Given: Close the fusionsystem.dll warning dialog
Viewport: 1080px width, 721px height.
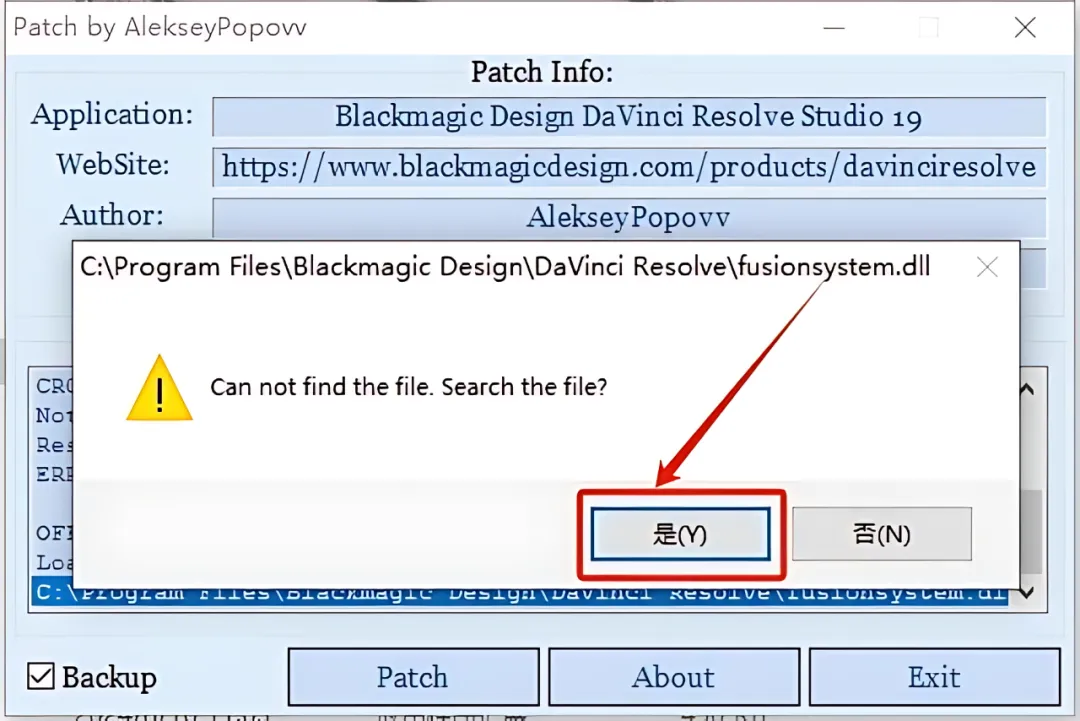Looking at the screenshot, I should [987, 267].
